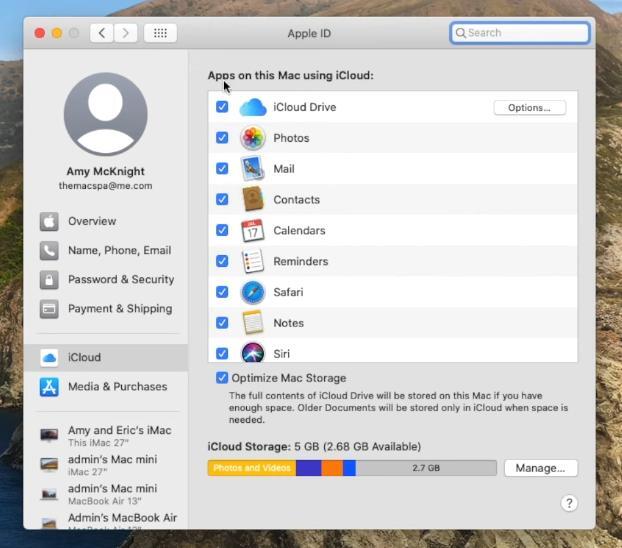Image resolution: width=622 pixels, height=548 pixels.
Task: Disable Photos syncing checkbox
Action: pos(222,138)
